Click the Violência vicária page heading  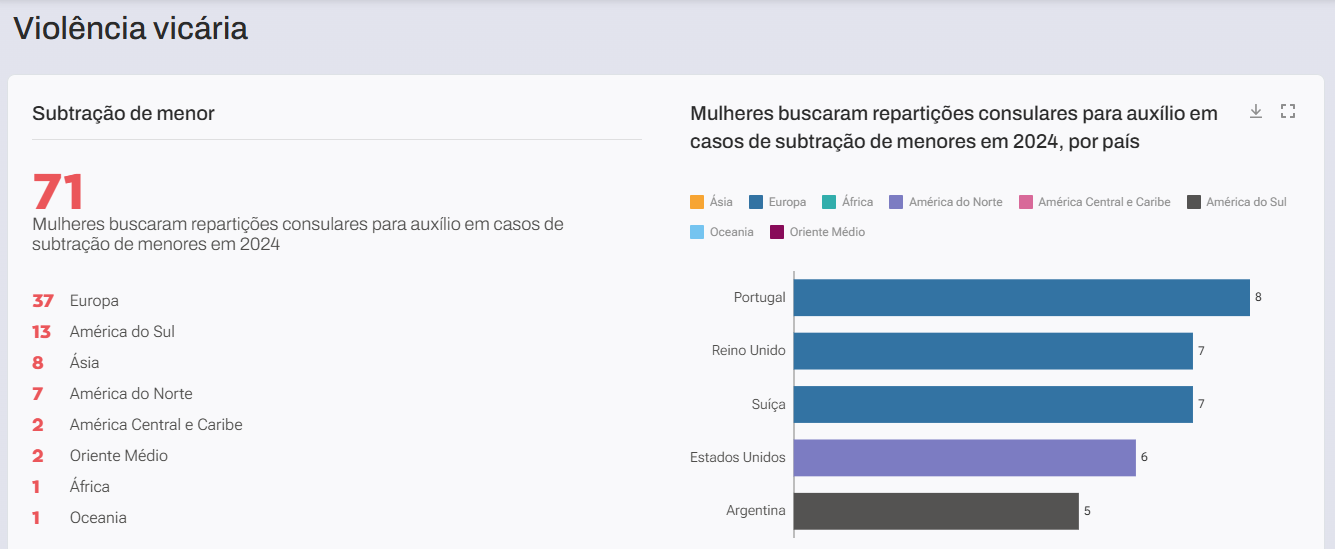130,28
